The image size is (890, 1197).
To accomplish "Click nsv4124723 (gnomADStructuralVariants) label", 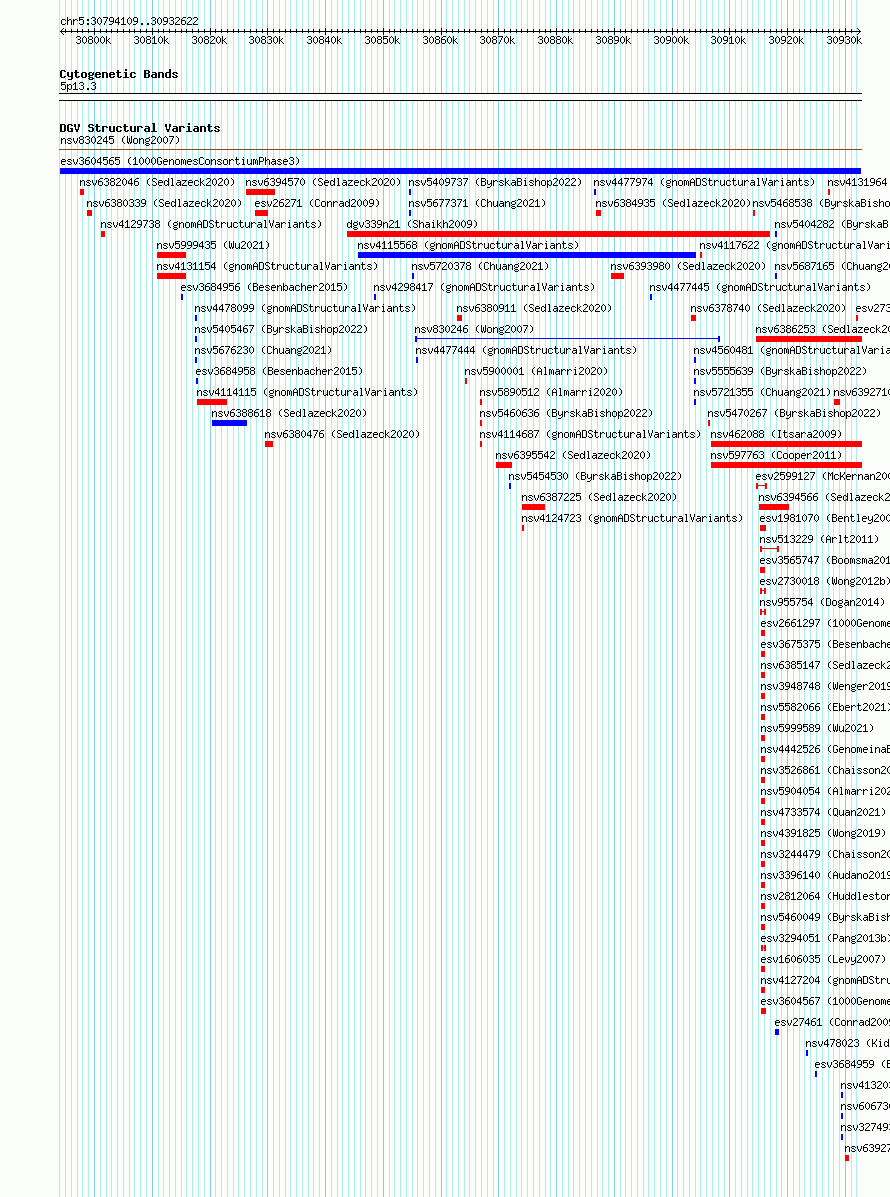I will (632, 518).
